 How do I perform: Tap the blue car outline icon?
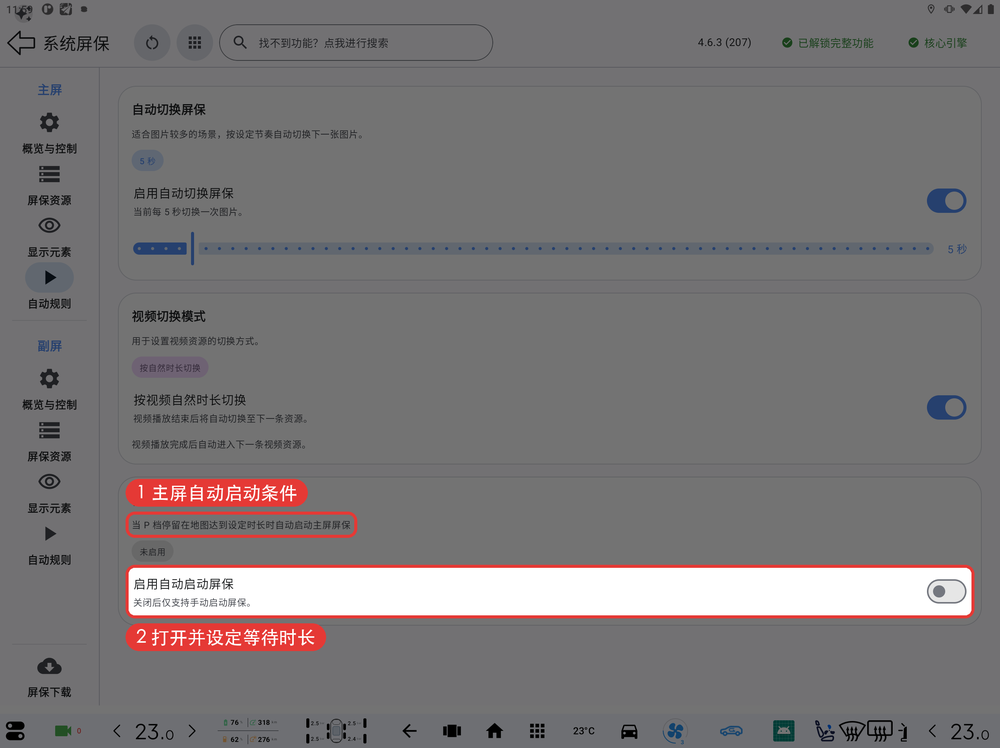[x=732, y=731]
